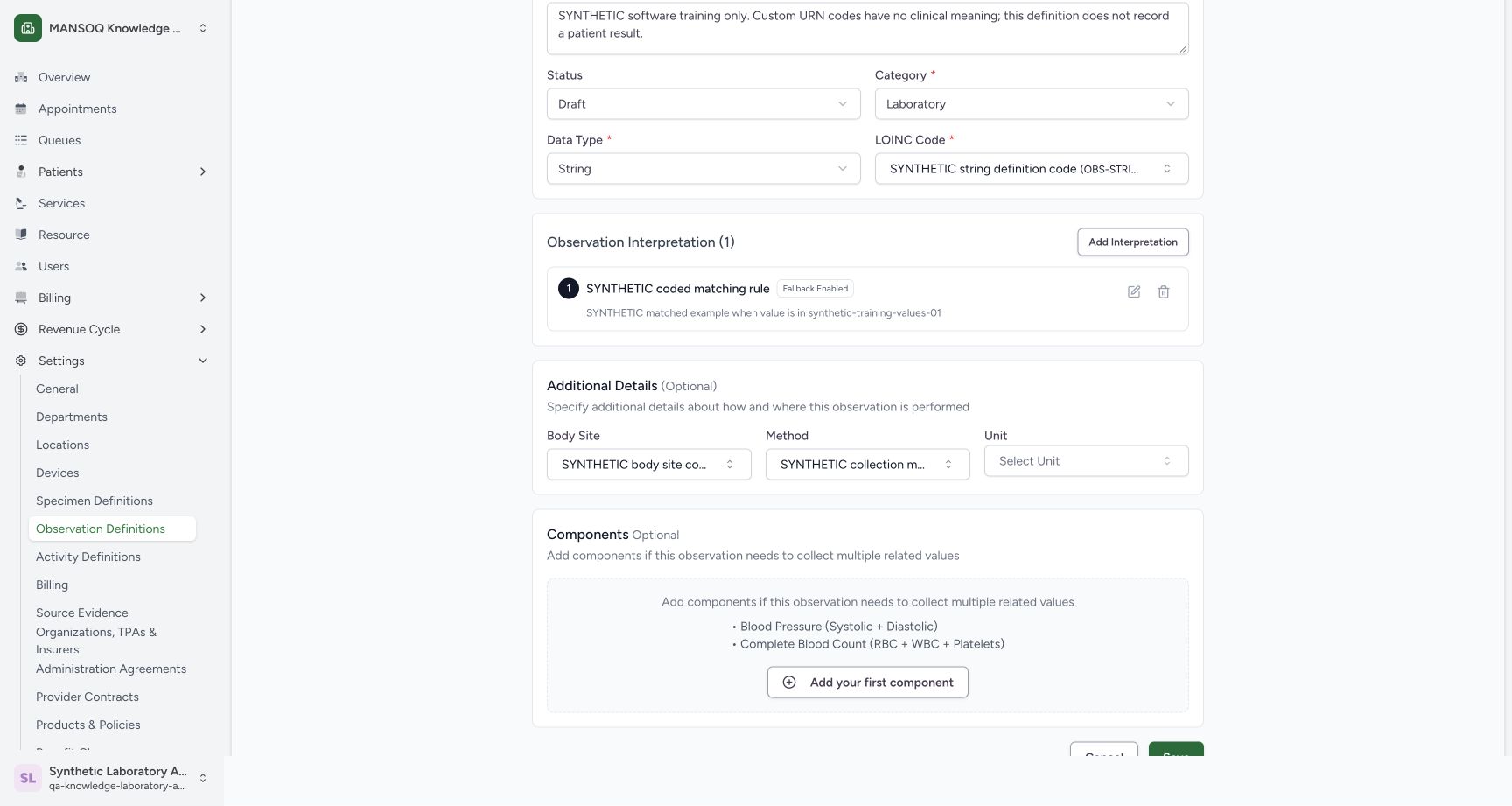Open the MANSOQ Knowledge organization switcher
This screenshot has width=1512, height=806.
coord(112,28)
